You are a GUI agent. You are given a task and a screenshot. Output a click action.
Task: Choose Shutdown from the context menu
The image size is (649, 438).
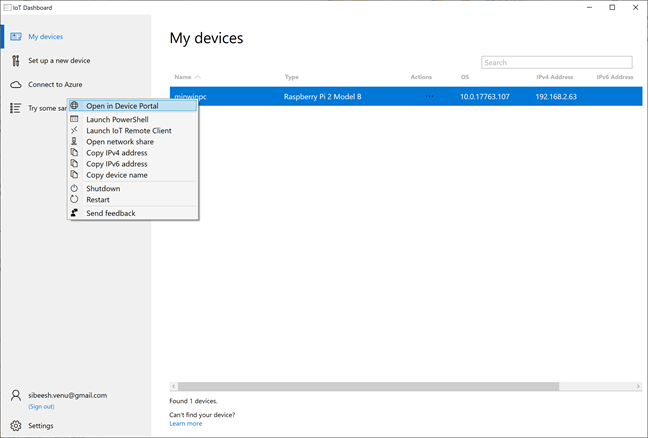pos(132,188)
